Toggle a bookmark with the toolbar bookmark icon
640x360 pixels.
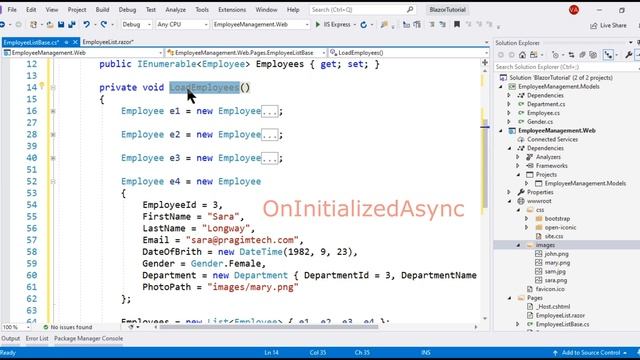[457, 24]
